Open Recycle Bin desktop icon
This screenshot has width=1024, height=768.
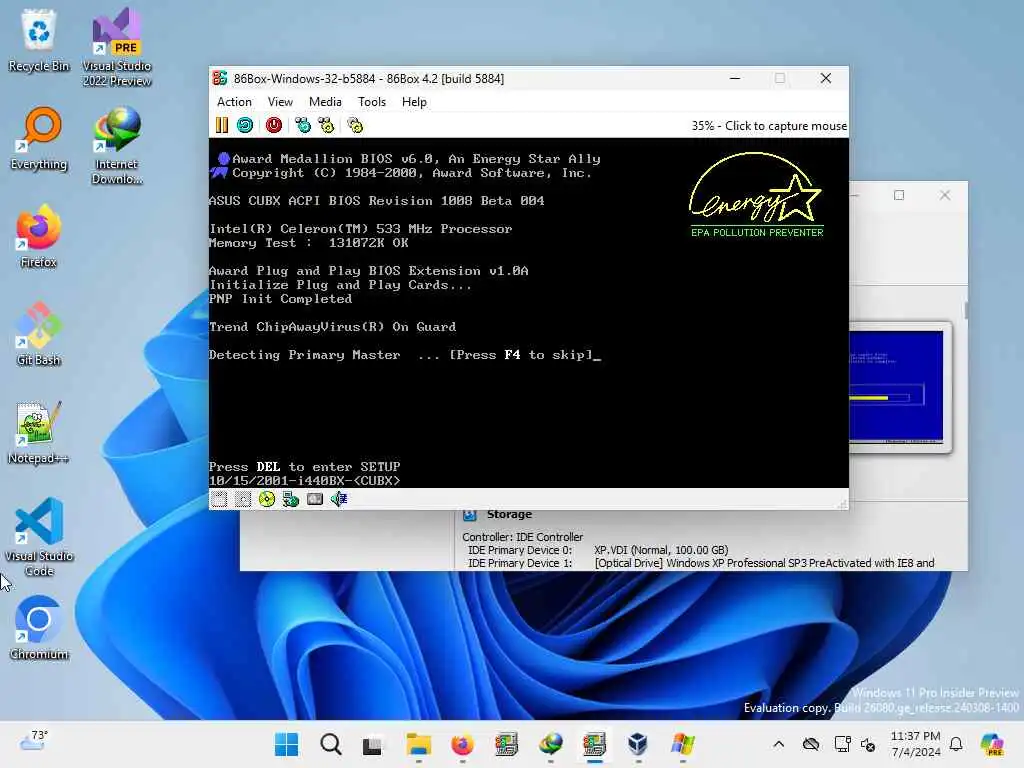click(x=39, y=40)
